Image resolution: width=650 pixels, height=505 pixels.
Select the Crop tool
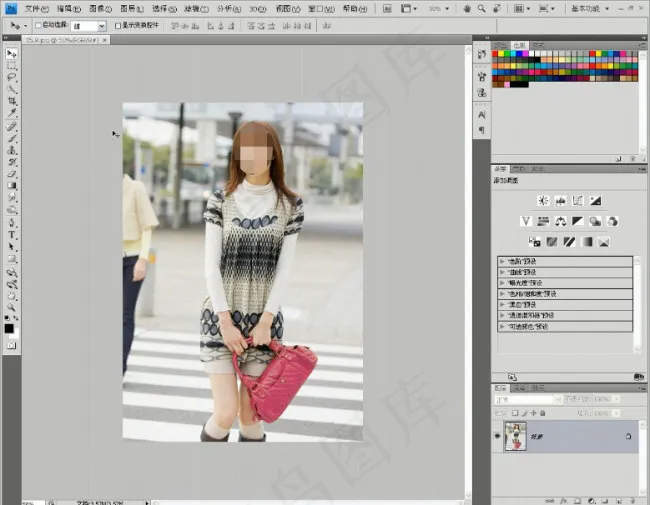[x=11, y=101]
